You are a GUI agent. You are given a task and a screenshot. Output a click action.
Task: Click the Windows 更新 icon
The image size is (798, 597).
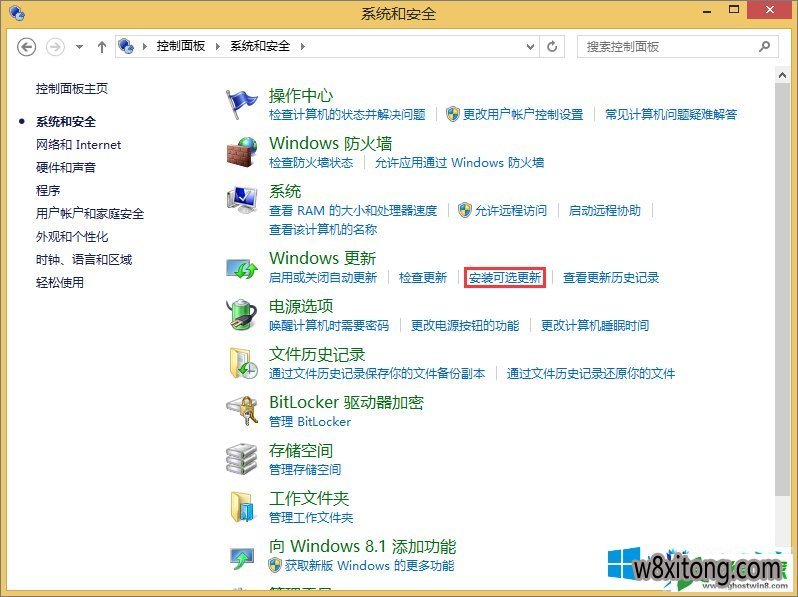(242, 267)
